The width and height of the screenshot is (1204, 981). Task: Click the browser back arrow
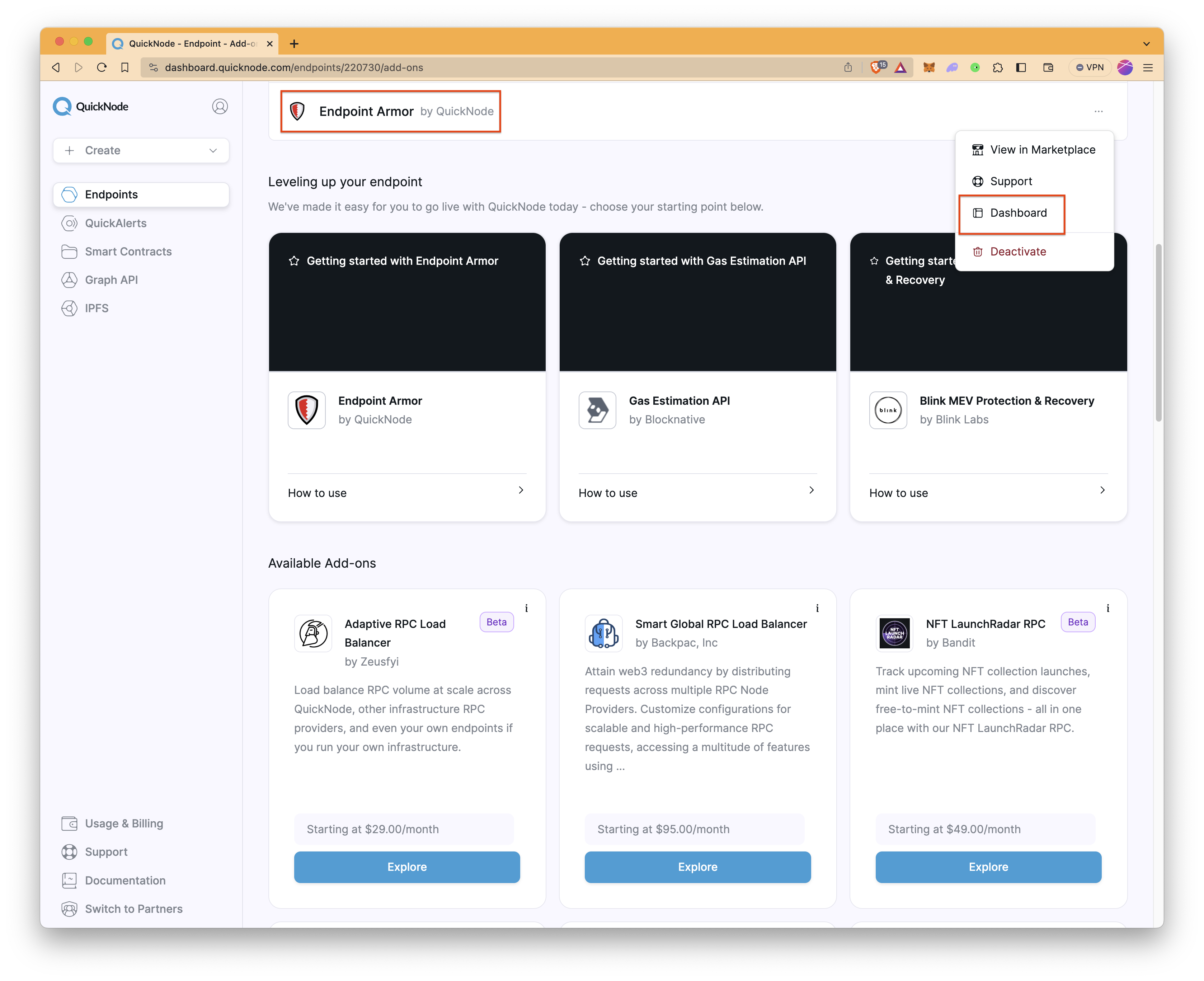point(56,67)
